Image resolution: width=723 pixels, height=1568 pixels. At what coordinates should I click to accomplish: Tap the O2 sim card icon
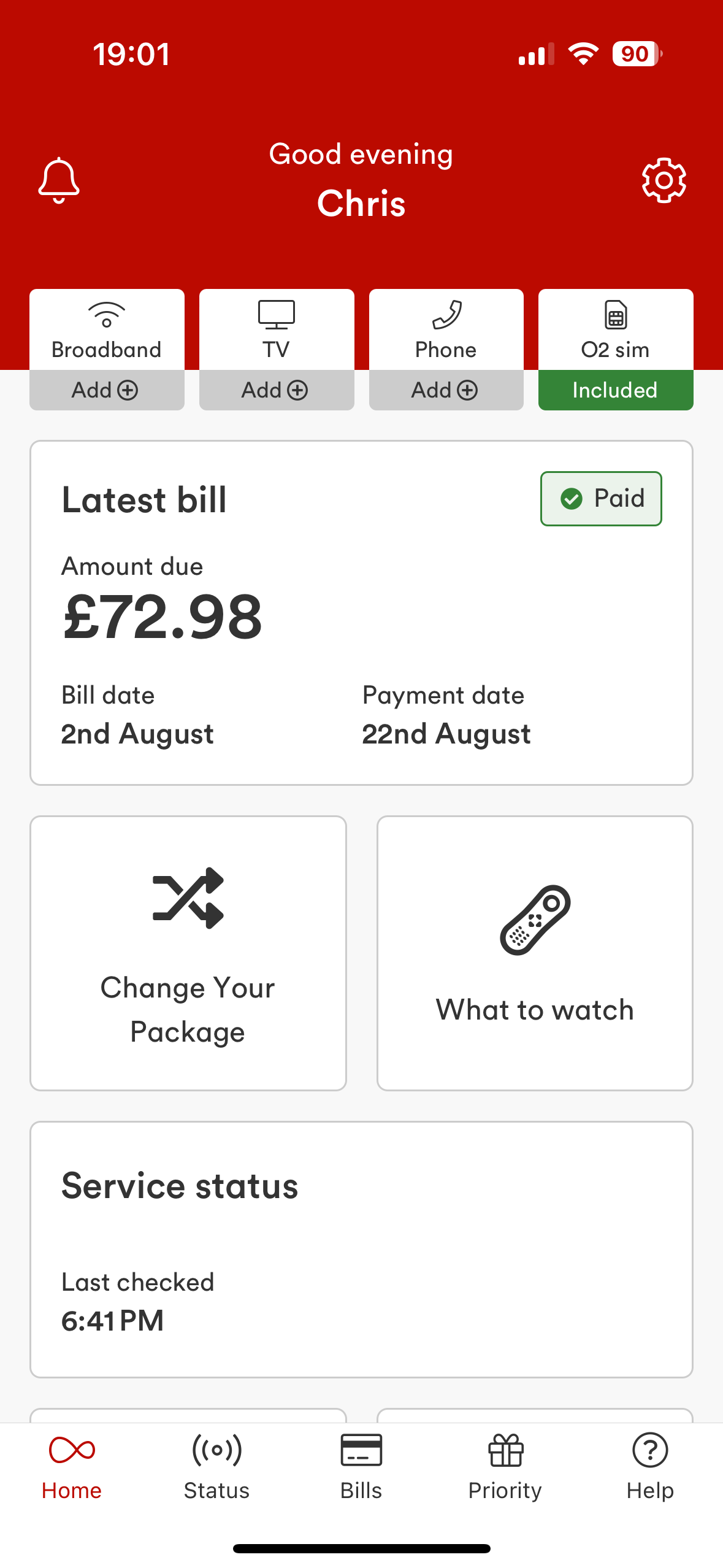pyautogui.click(x=616, y=315)
